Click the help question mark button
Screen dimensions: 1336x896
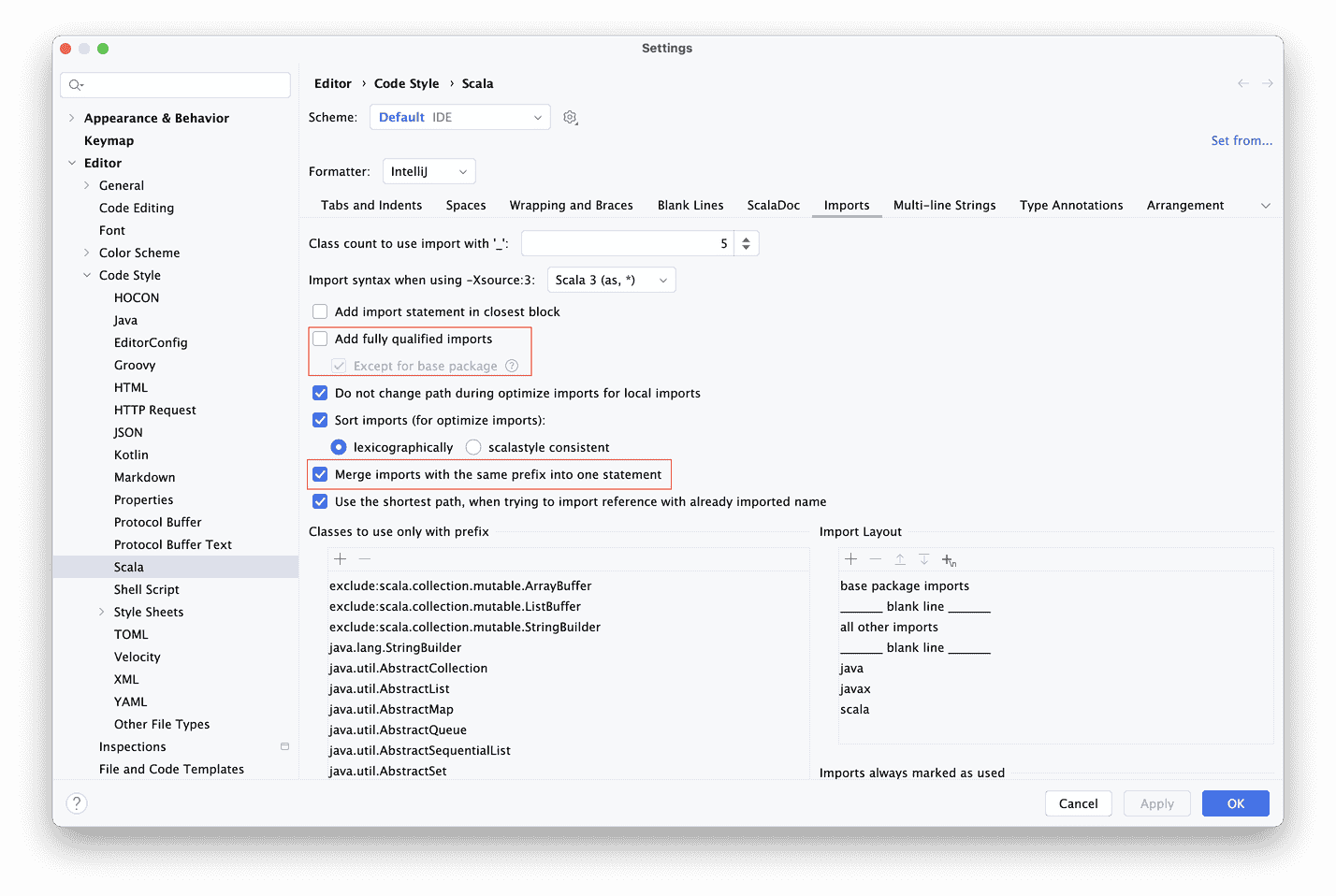click(77, 803)
